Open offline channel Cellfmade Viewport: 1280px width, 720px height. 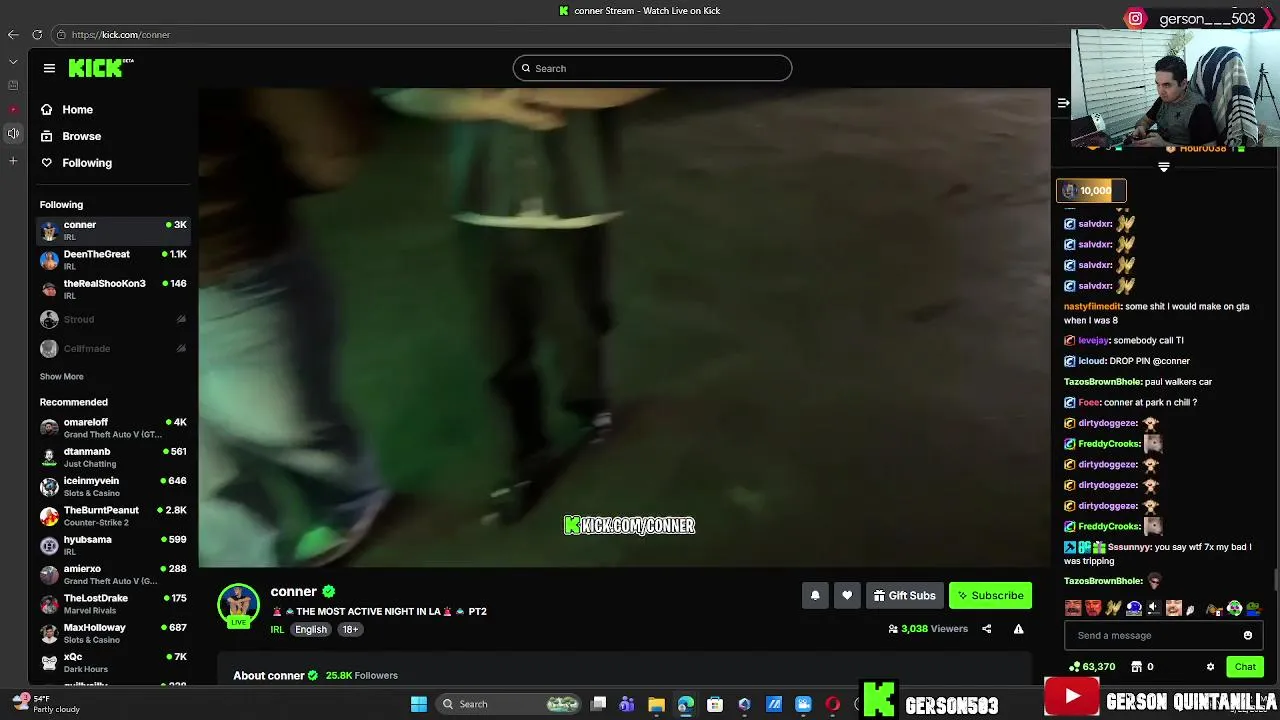pos(113,348)
